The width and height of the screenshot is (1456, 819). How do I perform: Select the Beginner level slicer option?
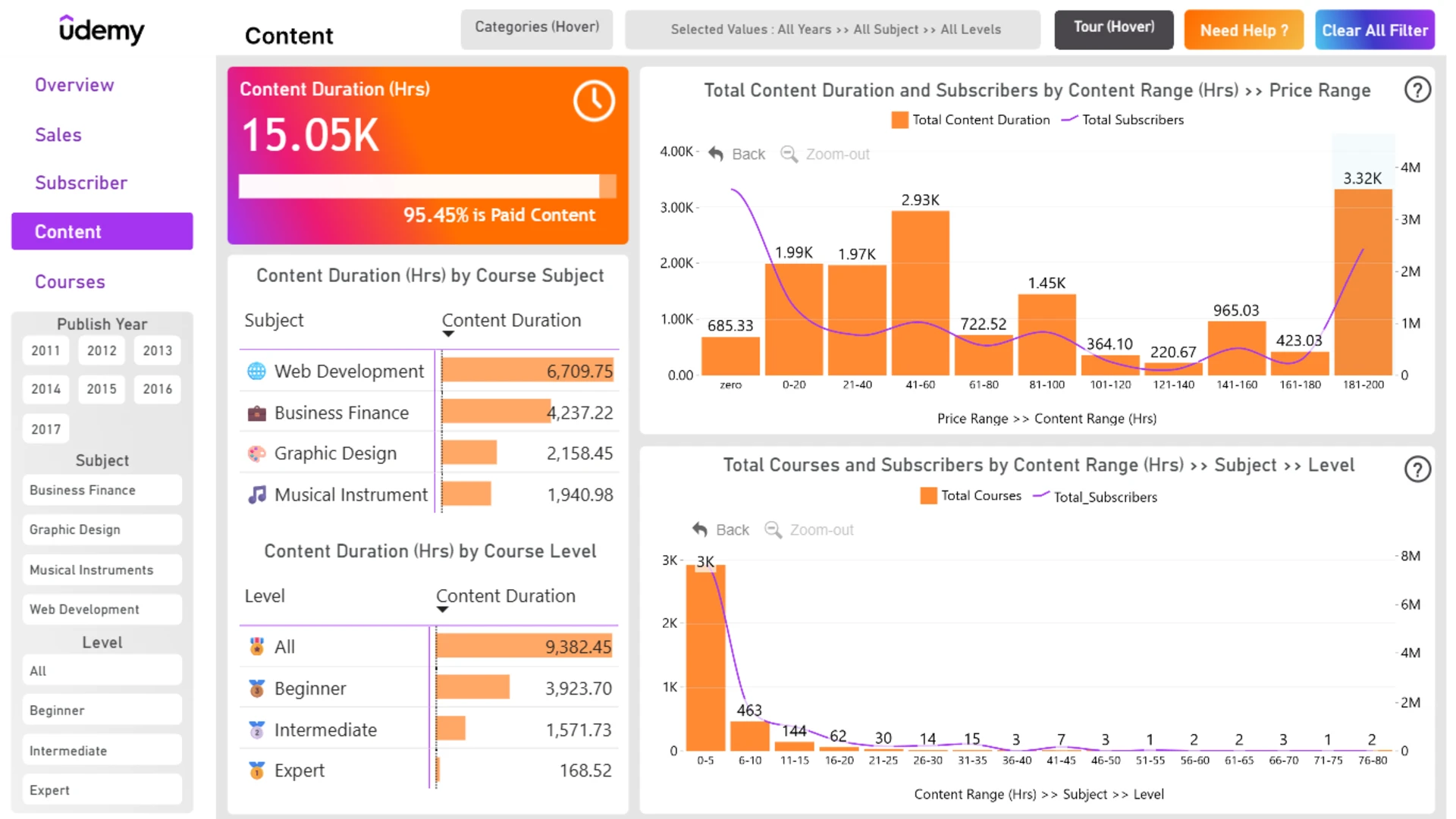[102, 710]
